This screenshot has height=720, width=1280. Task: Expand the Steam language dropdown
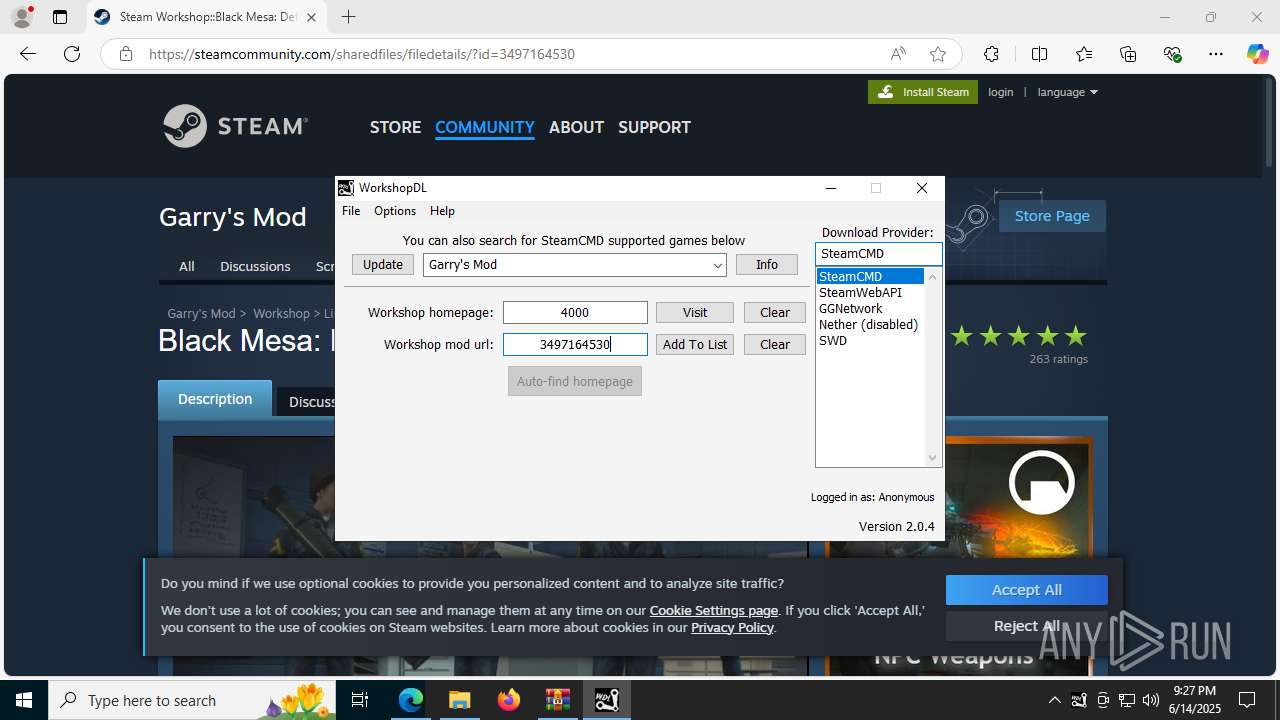pos(1067,92)
